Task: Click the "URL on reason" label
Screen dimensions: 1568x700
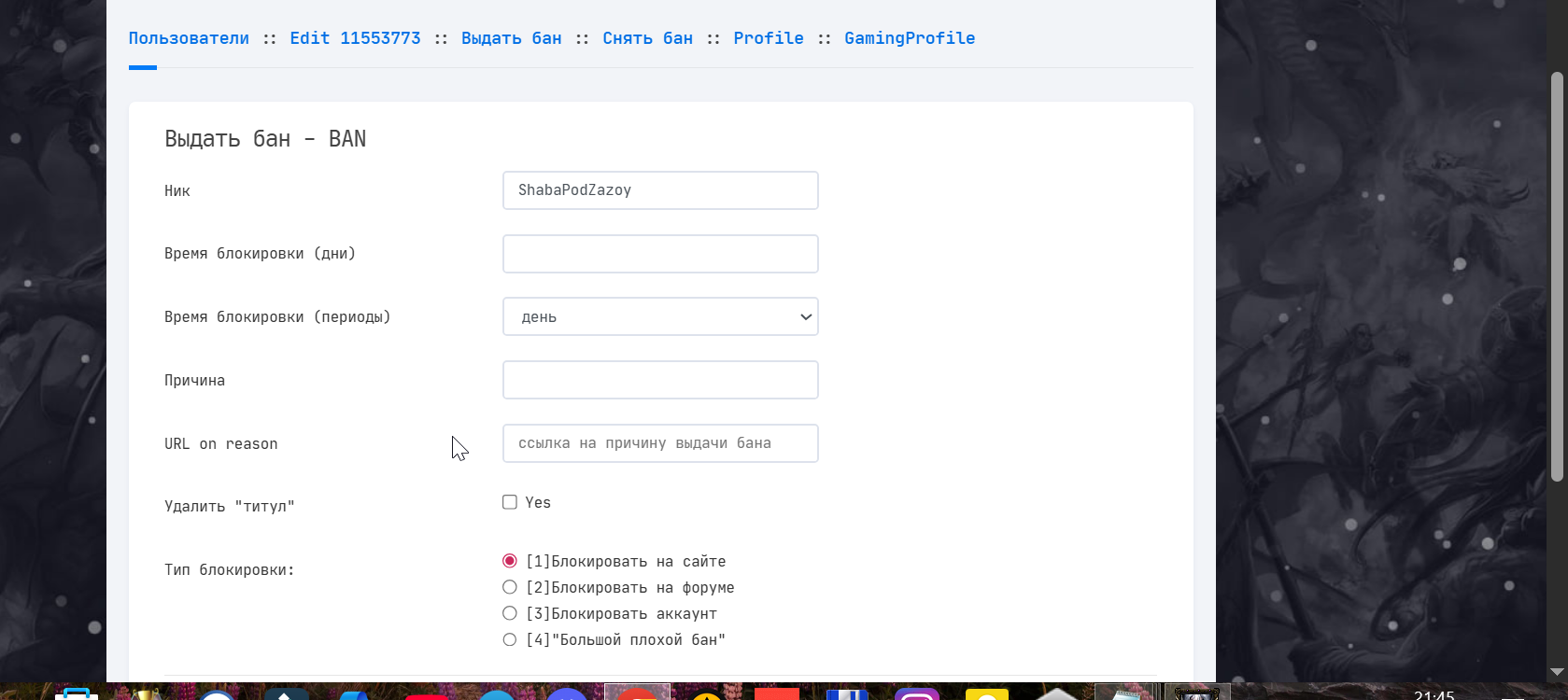Action: (x=220, y=444)
